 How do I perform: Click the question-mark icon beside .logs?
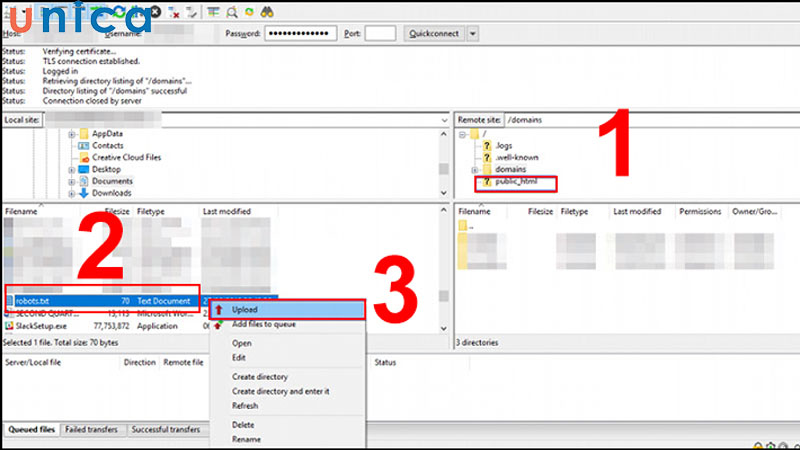click(487, 146)
